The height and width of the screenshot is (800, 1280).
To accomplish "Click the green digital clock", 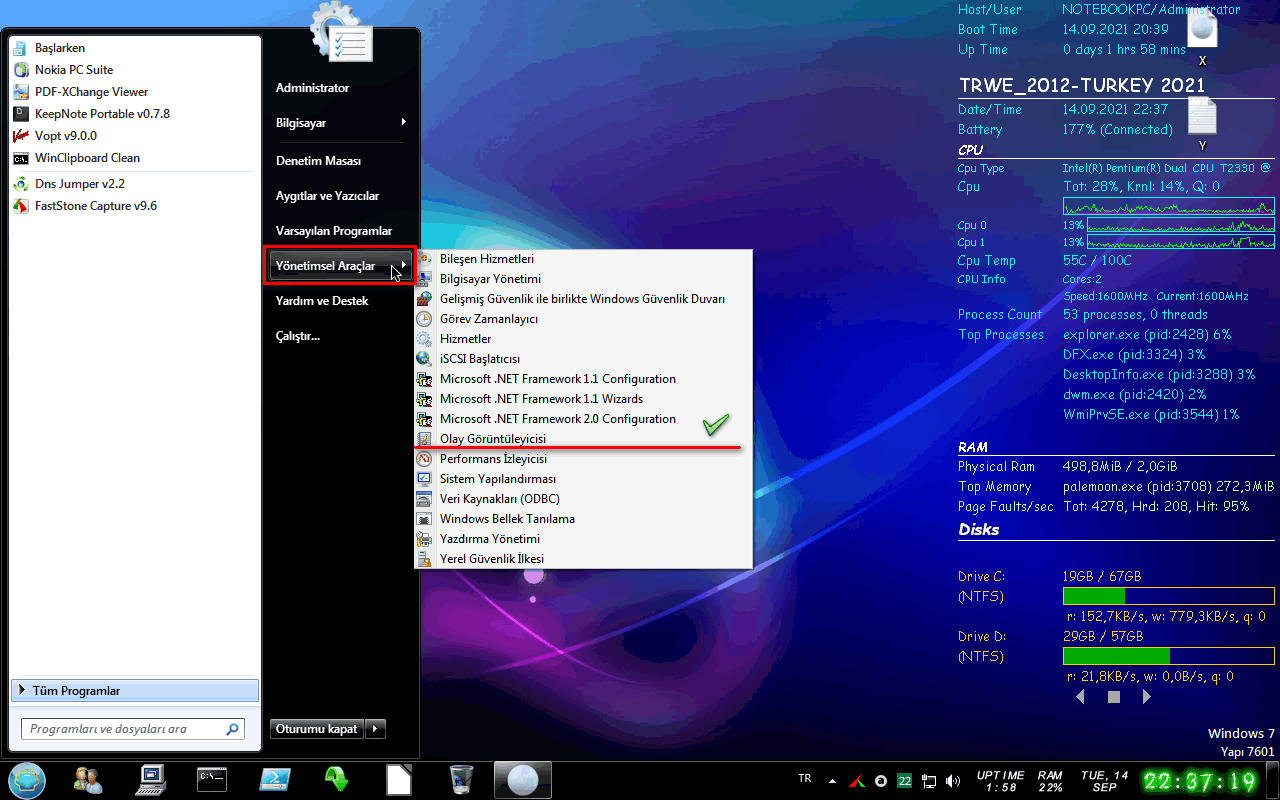I will coord(1200,780).
